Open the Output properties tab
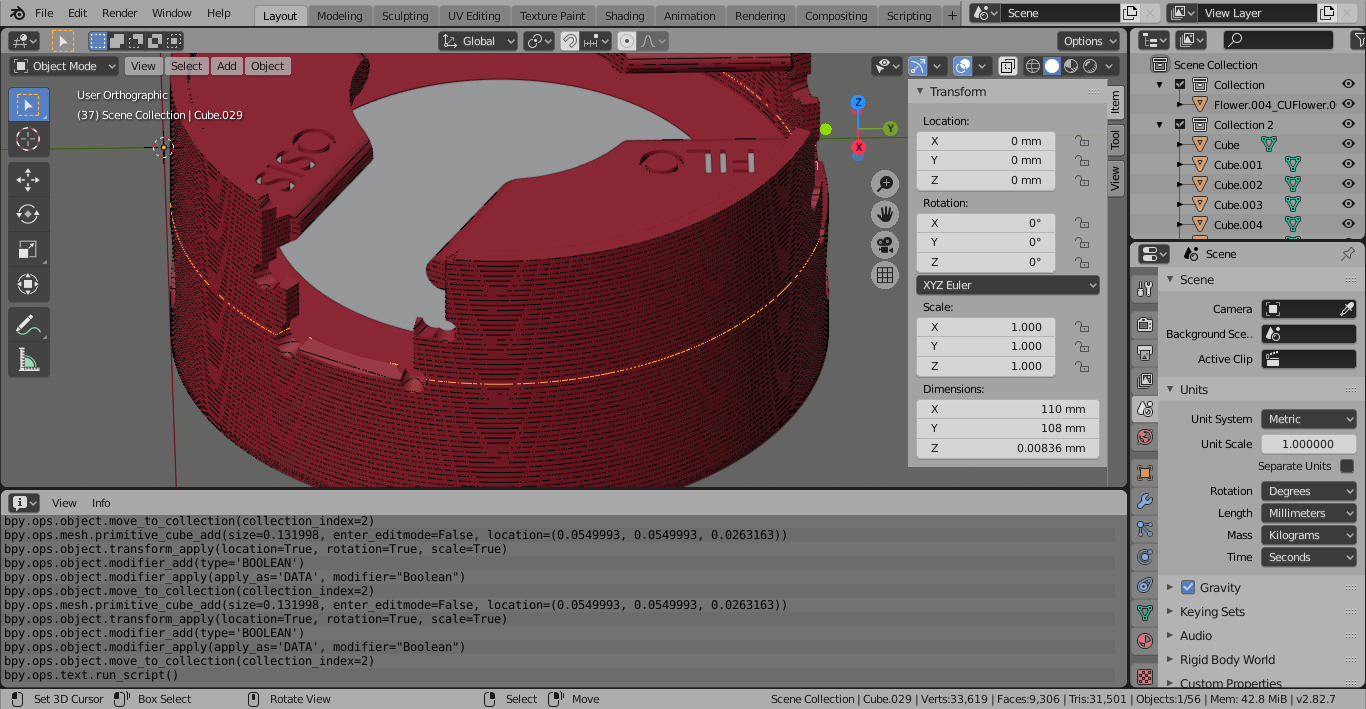Screen dimensions: 1366x709 click(x=1145, y=353)
